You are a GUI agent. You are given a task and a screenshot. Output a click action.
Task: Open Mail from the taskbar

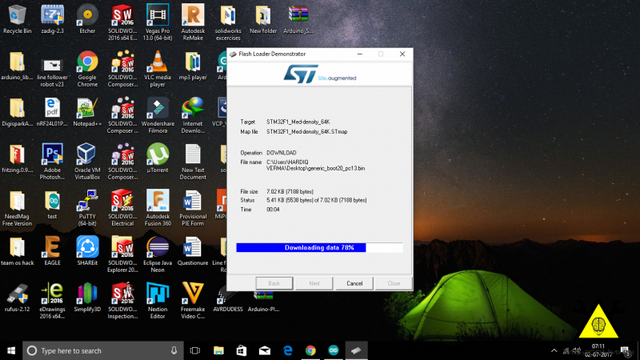(264, 351)
